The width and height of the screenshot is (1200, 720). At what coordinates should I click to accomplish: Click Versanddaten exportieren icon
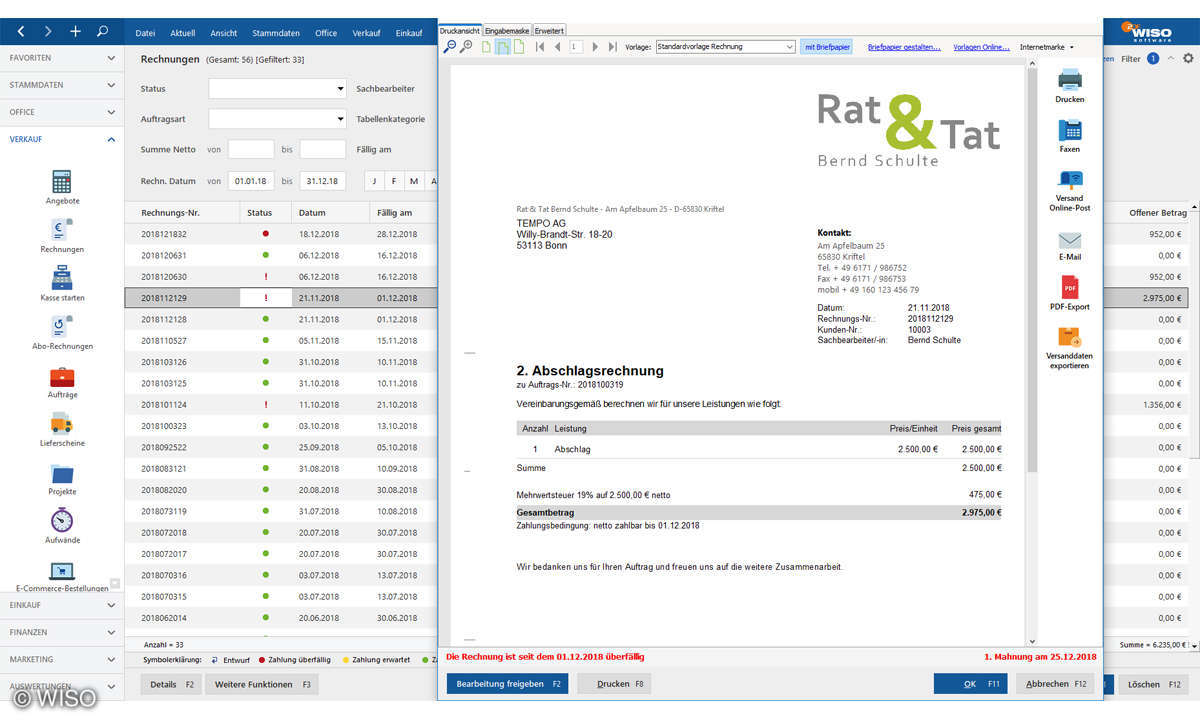coord(1070,338)
